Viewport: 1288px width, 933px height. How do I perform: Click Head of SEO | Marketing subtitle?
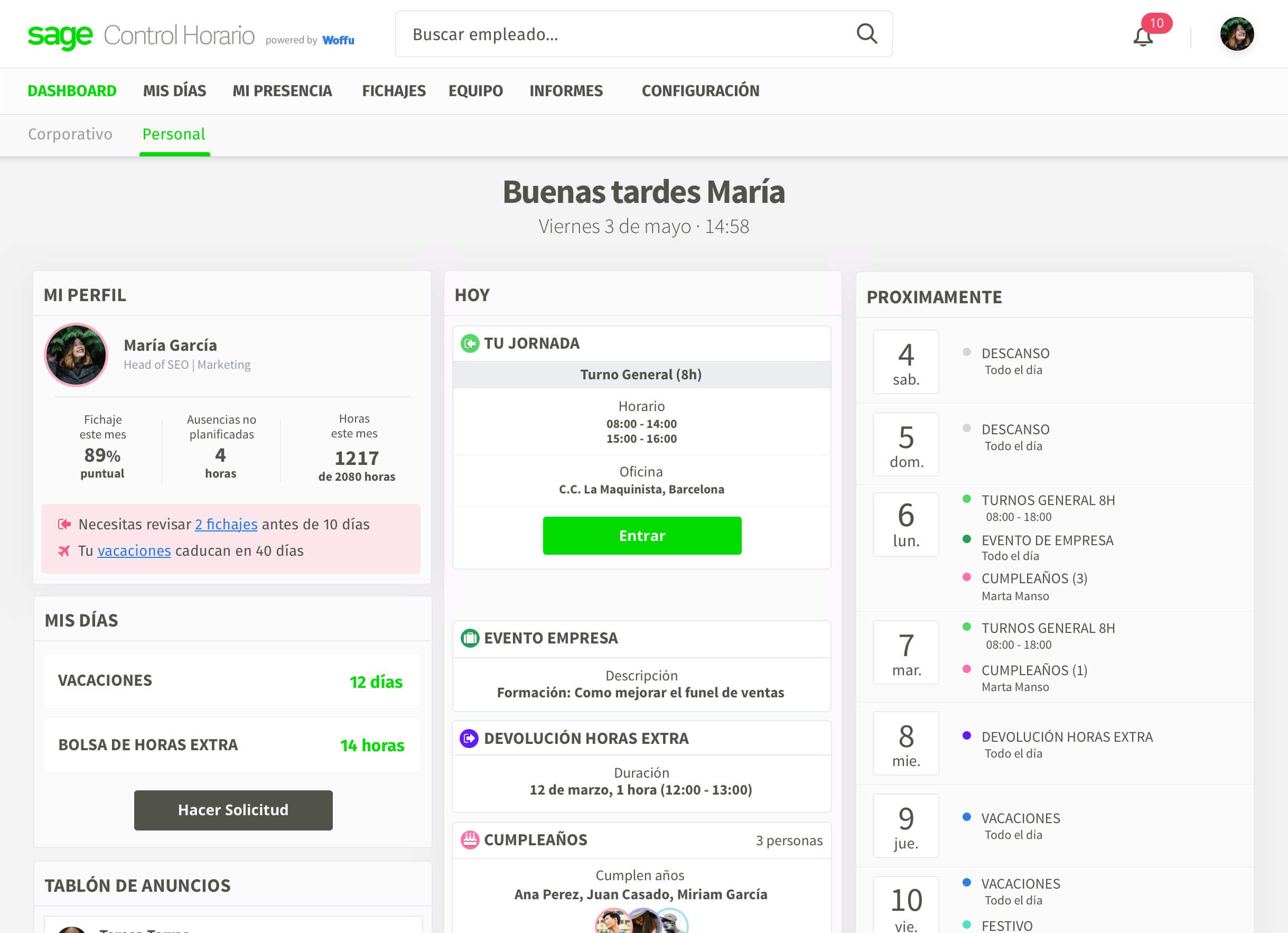187,365
